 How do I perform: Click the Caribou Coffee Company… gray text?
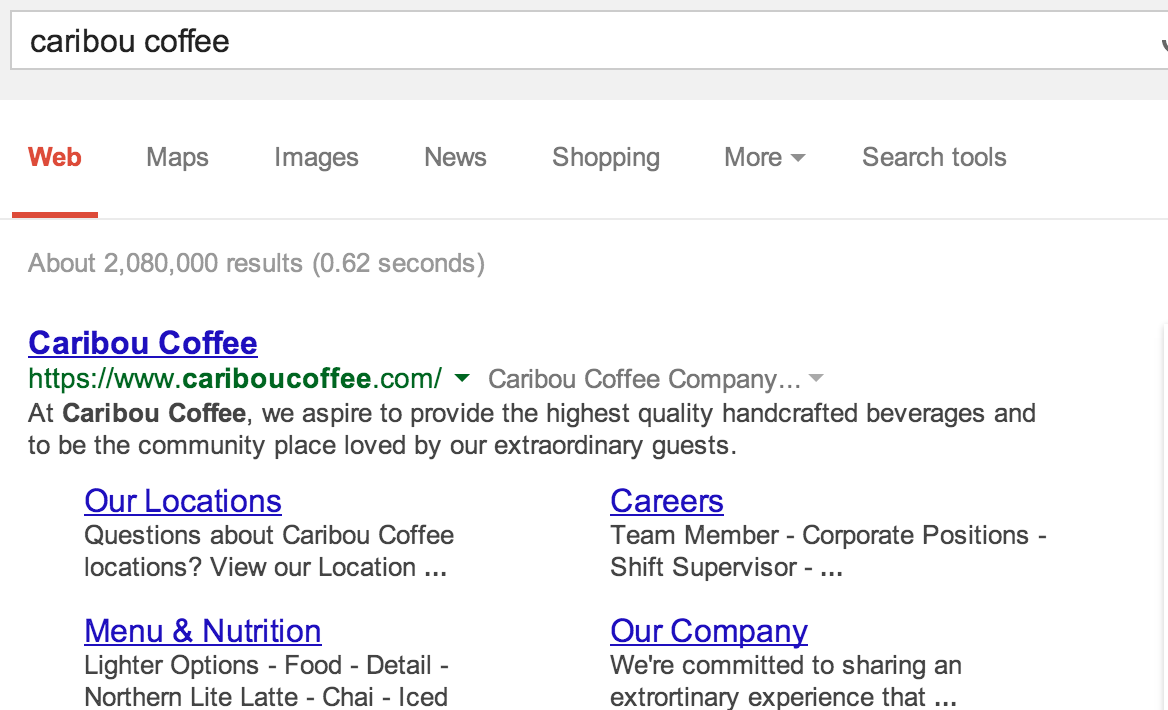coord(644,378)
